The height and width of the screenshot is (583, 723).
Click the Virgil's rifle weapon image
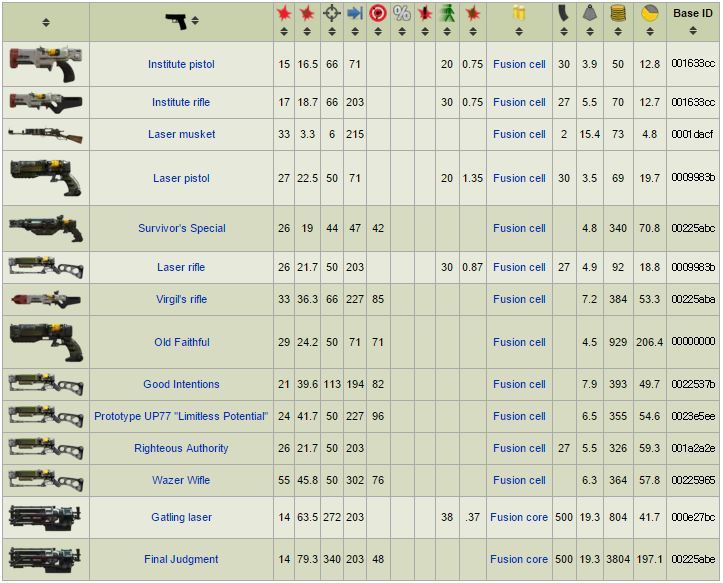[46, 299]
